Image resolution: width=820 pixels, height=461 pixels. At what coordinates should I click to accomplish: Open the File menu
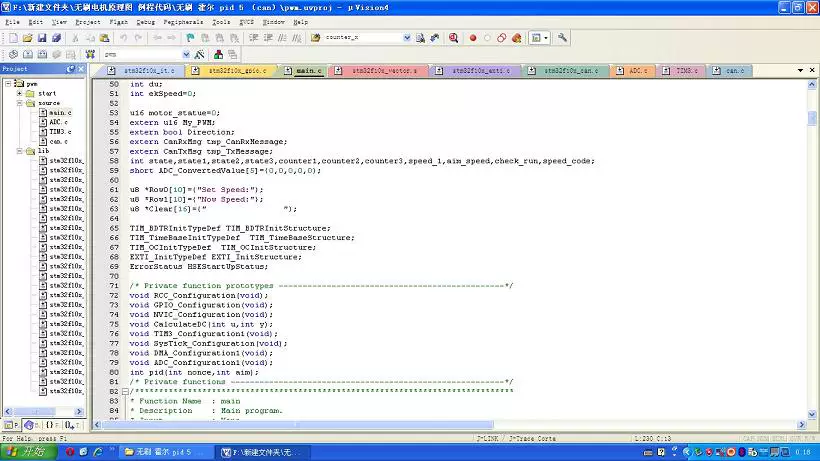click(12, 22)
